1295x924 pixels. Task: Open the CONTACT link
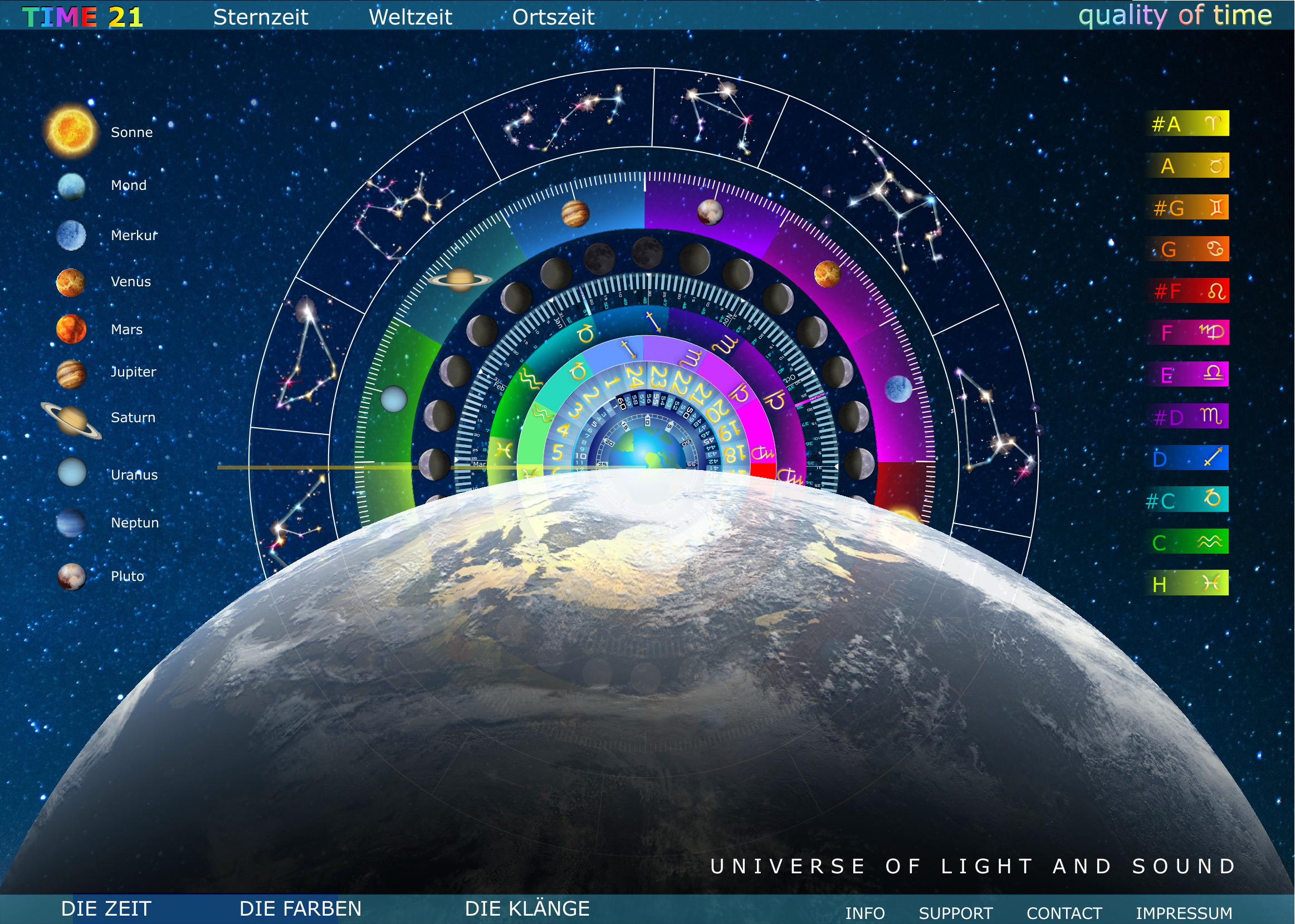pyautogui.click(x=1064, y=913)
